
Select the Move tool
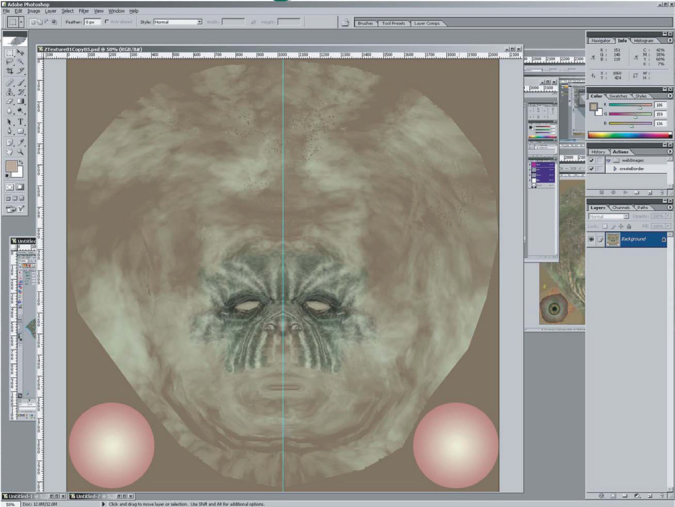point(22,53)
